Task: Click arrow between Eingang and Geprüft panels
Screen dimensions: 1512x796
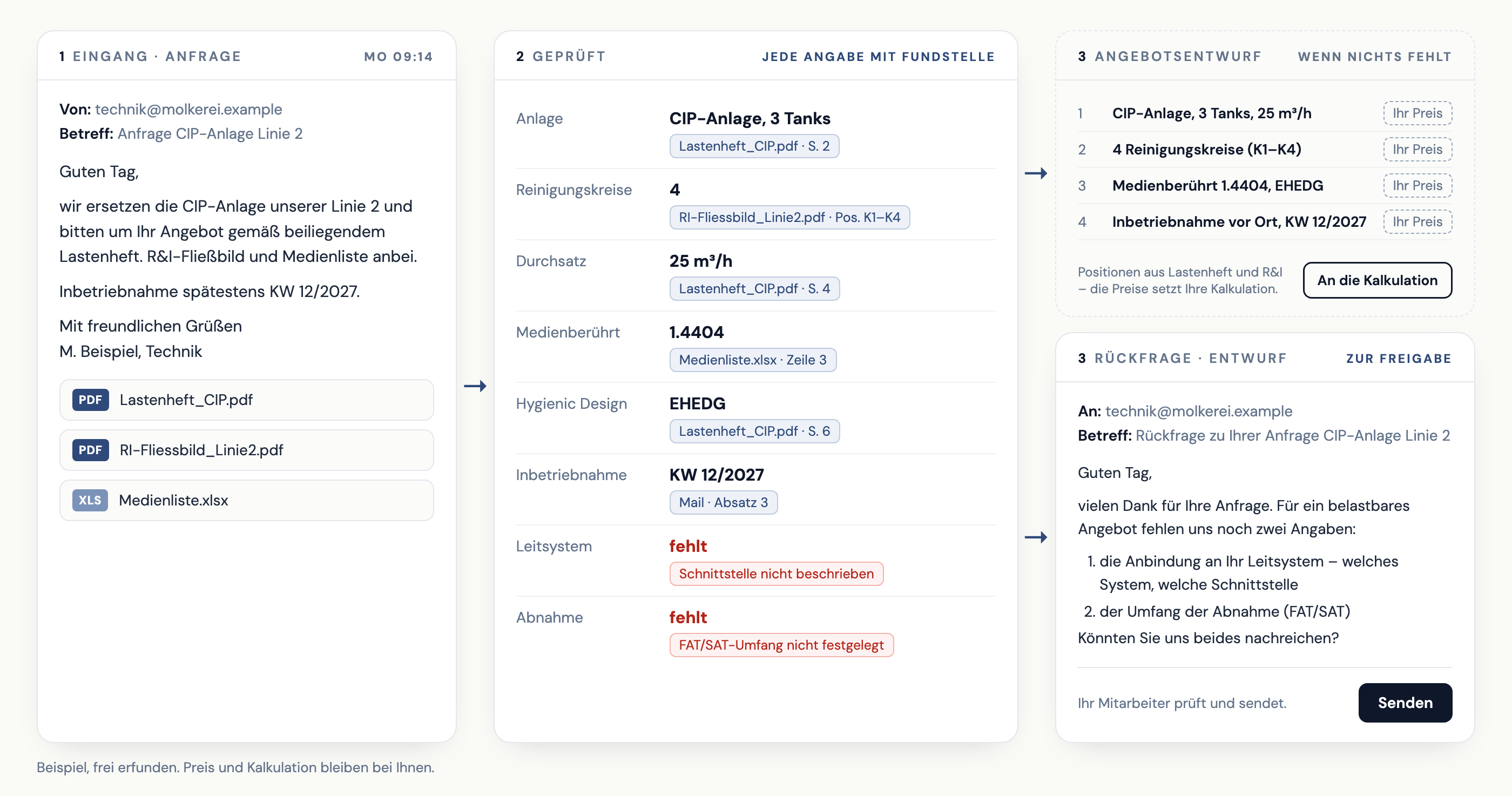Action: pos(475,386)
